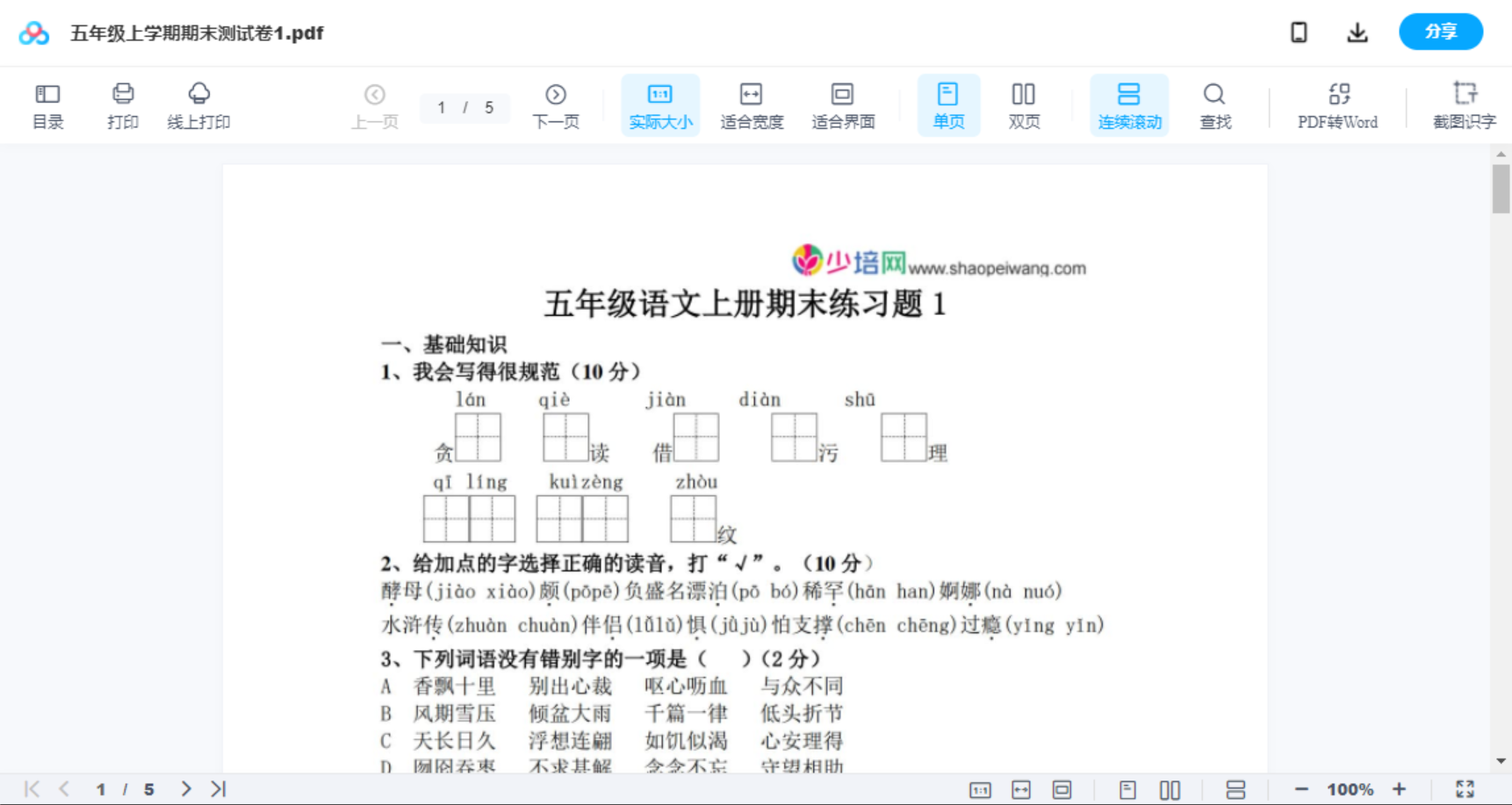Go to next page with 下一页
The width and height of the screenshot is (1512, 805).
556,106
